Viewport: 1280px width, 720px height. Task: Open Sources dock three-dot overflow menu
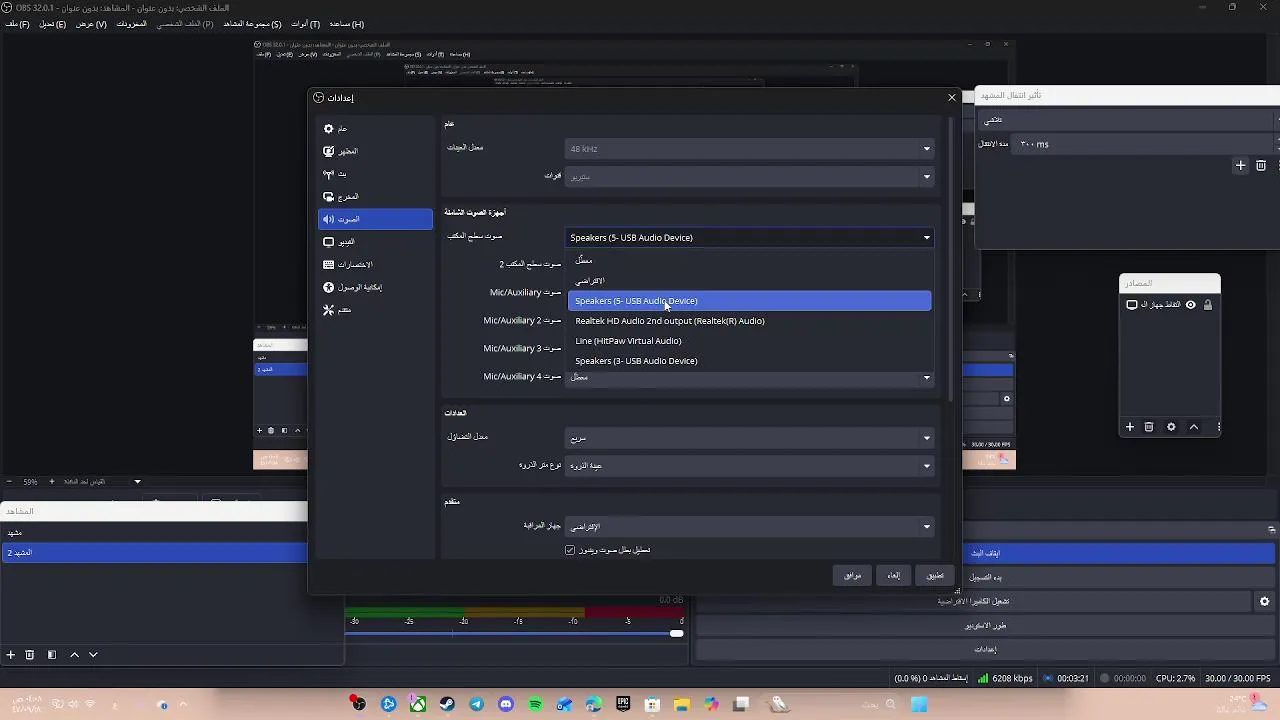pos(1218,427)
